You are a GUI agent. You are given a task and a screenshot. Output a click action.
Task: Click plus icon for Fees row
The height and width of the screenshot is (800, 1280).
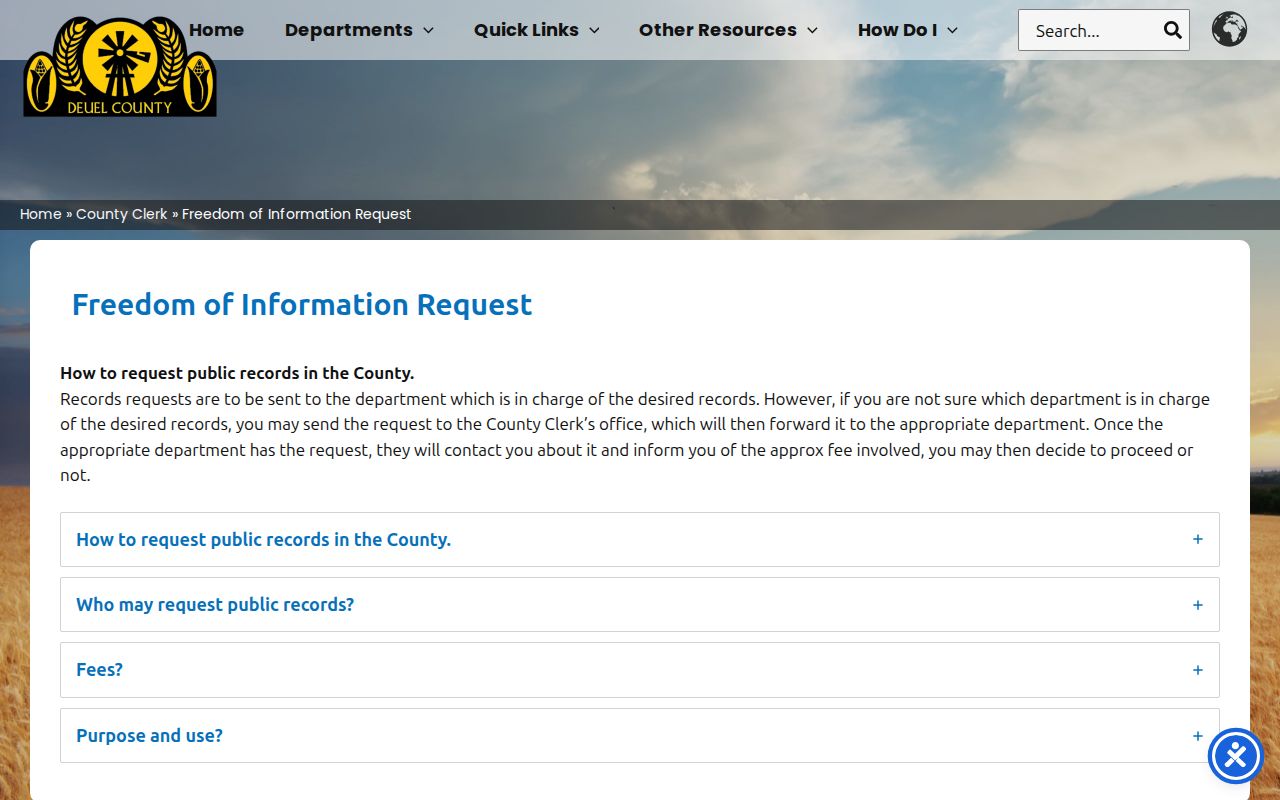pyautogui.click(x=1197, y=670)
